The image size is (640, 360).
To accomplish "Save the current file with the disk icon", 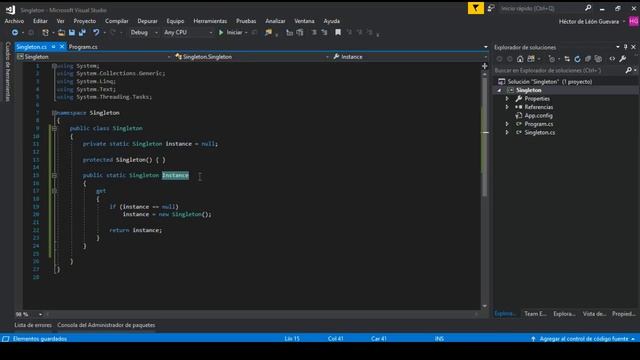I will click(x=72, y=32).
